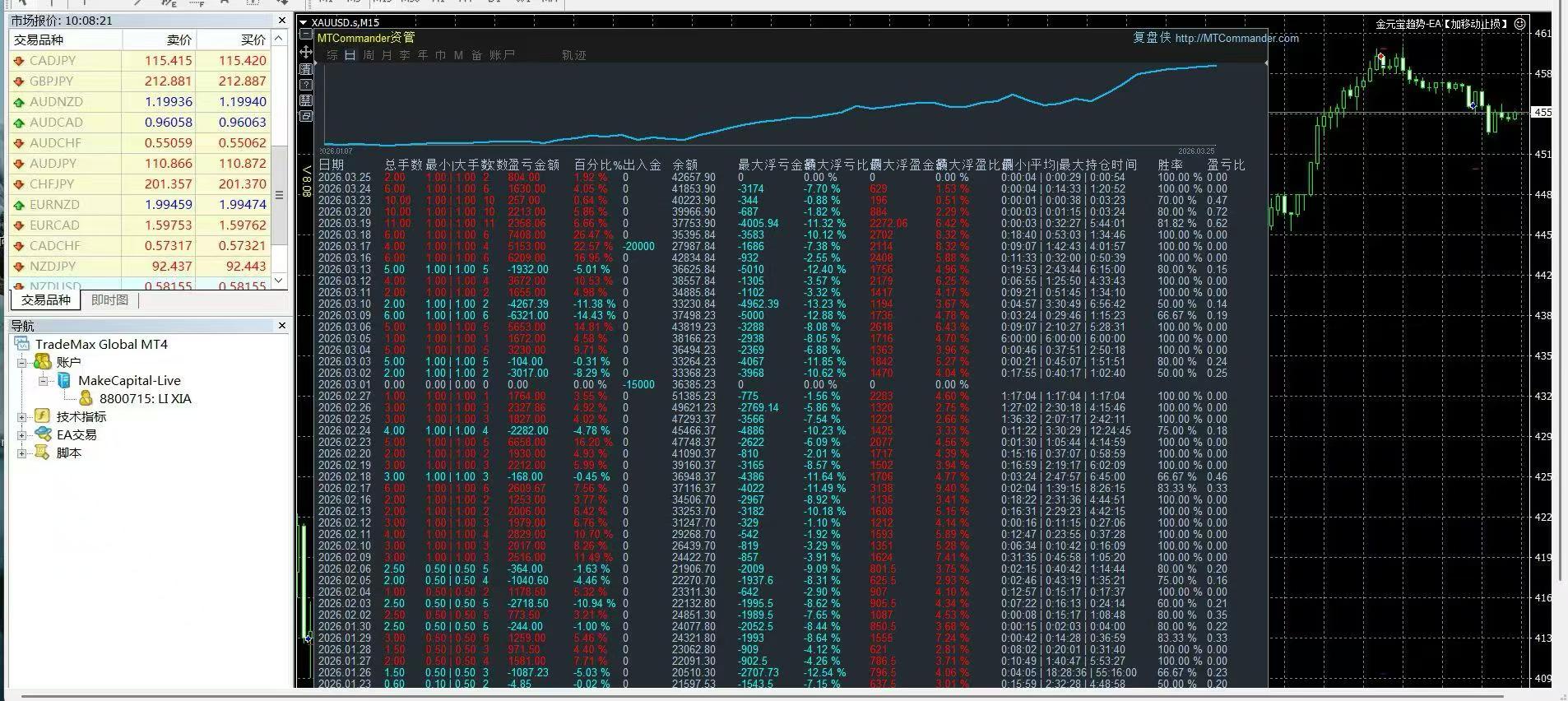
Task: Expand the 脚本 tree node
Action: (x=22, y=453)
